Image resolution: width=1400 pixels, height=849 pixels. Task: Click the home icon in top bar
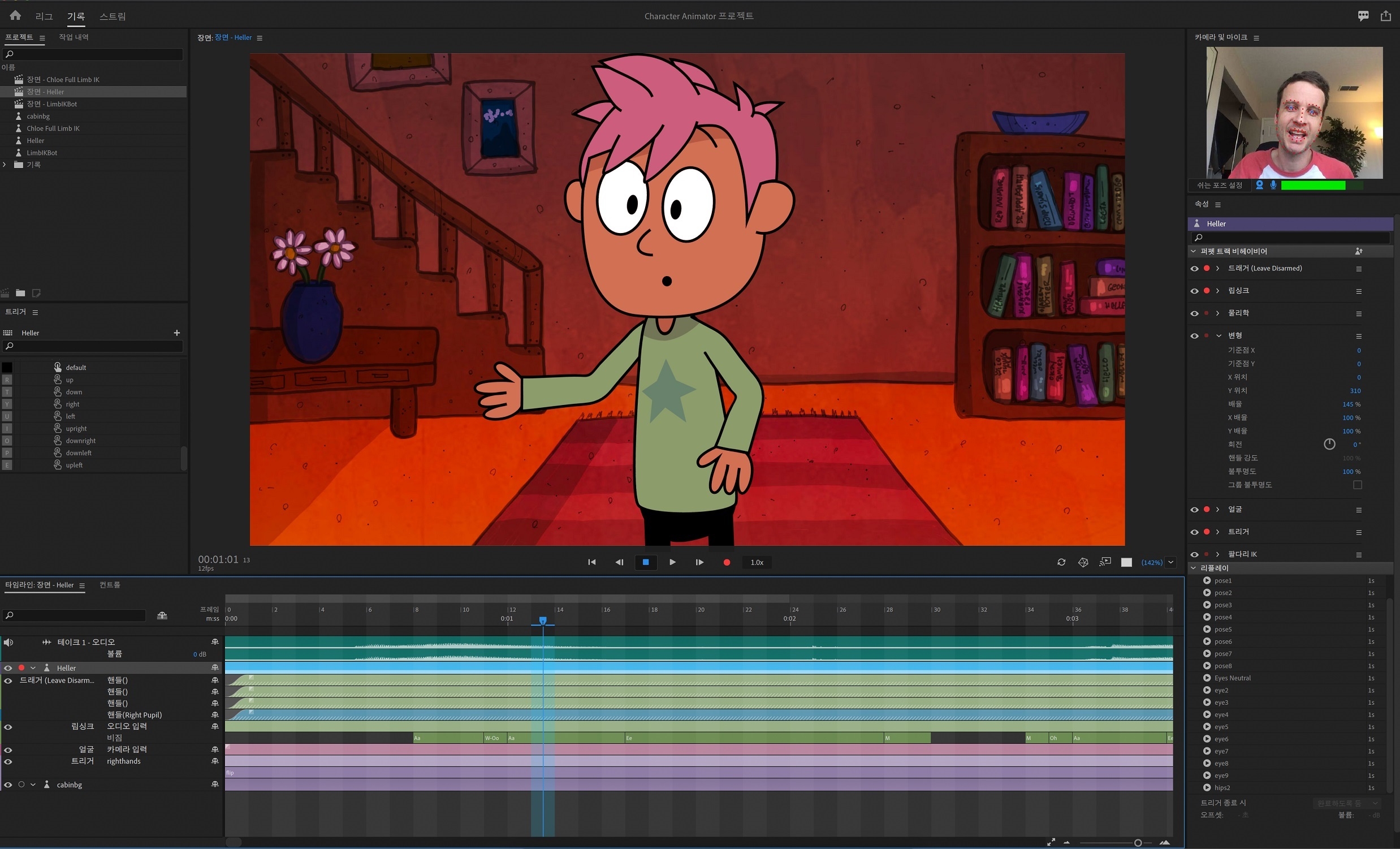tap(15, 15)
